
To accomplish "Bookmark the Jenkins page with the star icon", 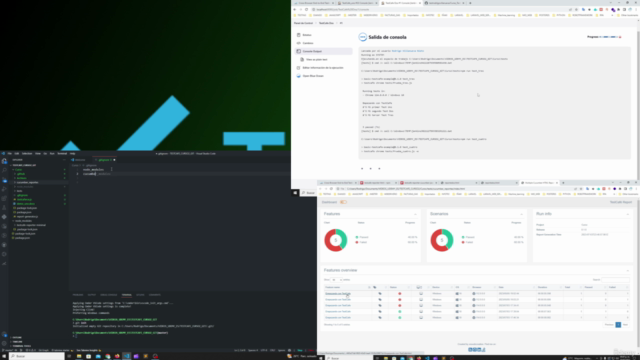I will (577, 9).
